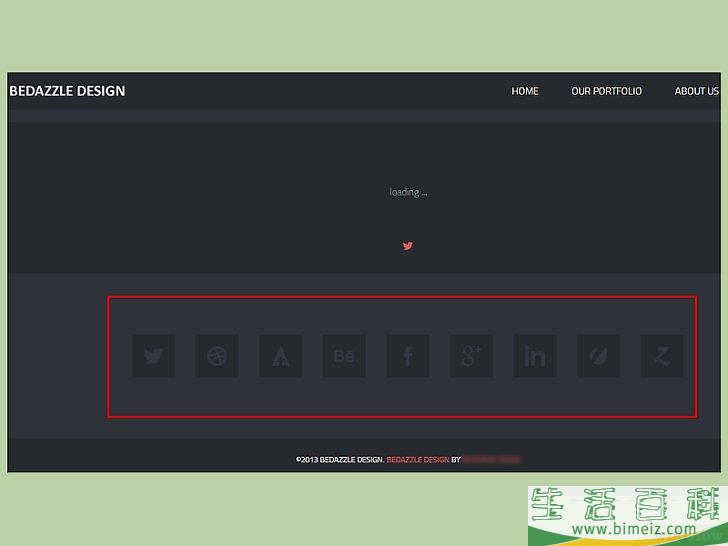
Task: Open the Dribbble social icon
Action: click(x=217, y=356)
